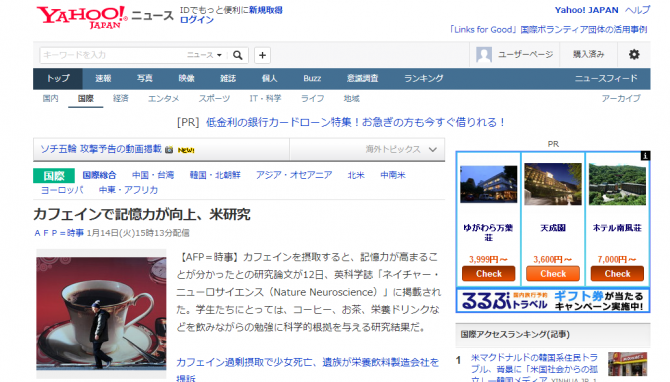Click the るるぶトラベル campaign banner
Viewport: 670px width, 382px height.
553,300
